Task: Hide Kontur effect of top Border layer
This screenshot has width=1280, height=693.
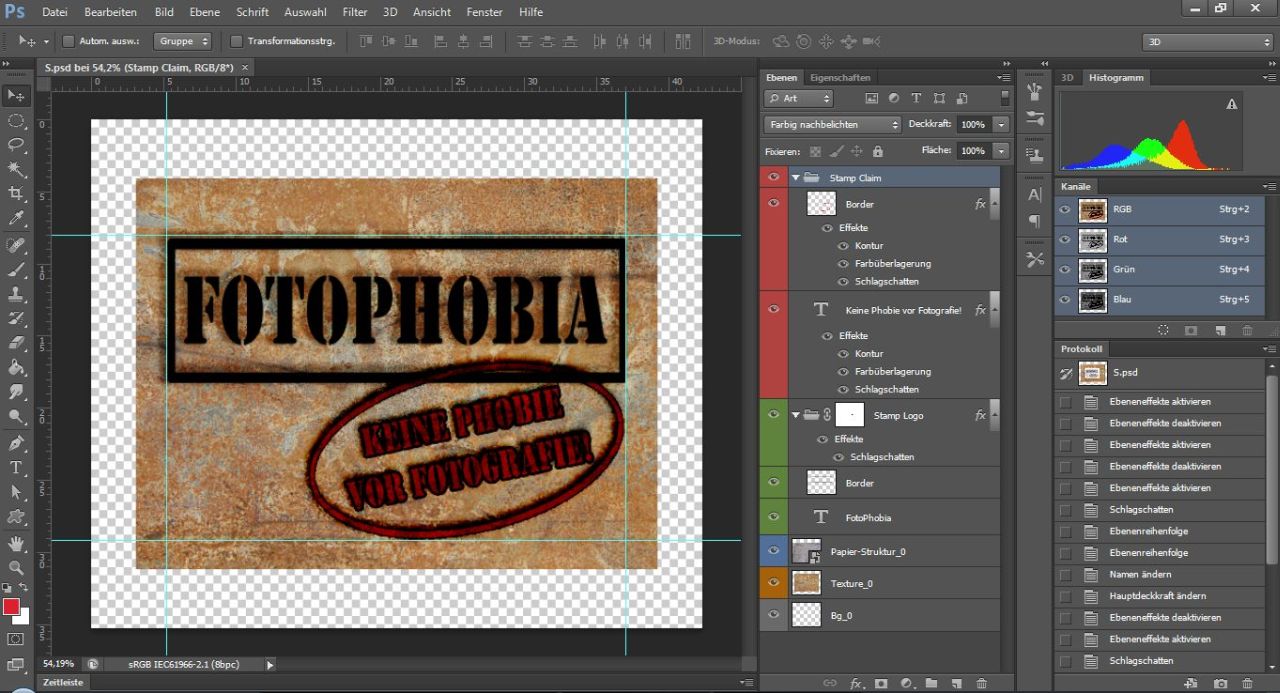Action: pos(843,246)
